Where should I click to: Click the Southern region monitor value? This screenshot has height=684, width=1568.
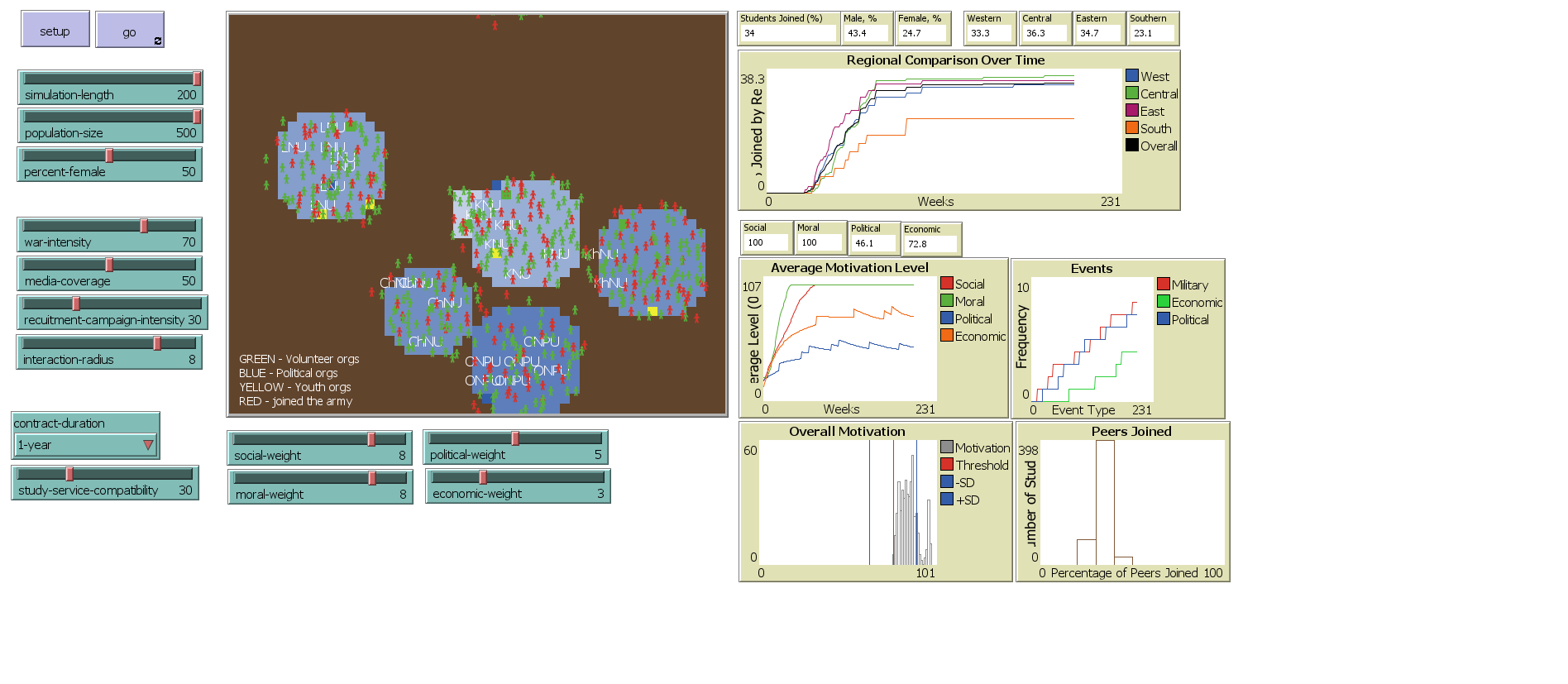pos(1152,33)
